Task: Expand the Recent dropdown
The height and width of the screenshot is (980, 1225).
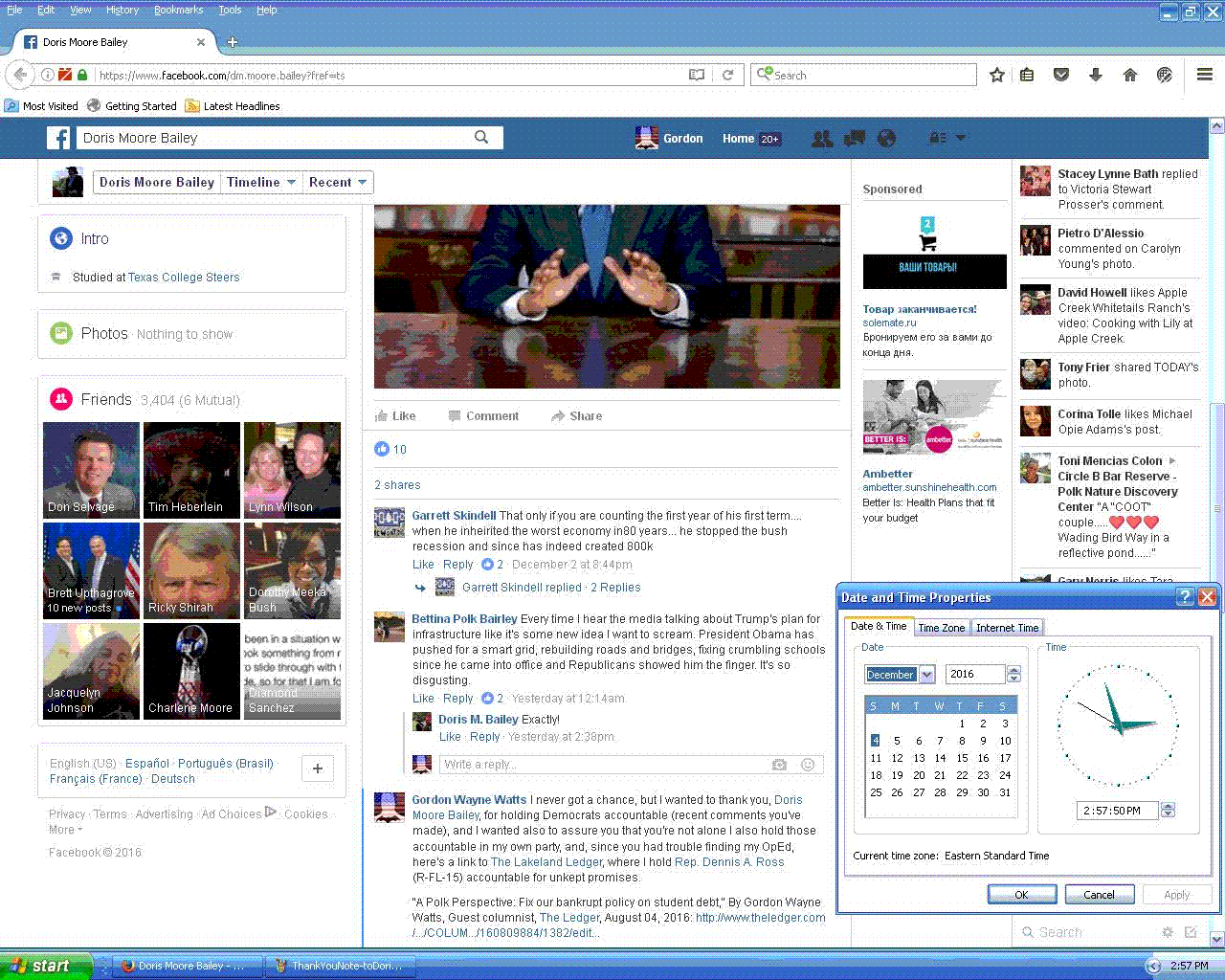Action: [337, 182]
